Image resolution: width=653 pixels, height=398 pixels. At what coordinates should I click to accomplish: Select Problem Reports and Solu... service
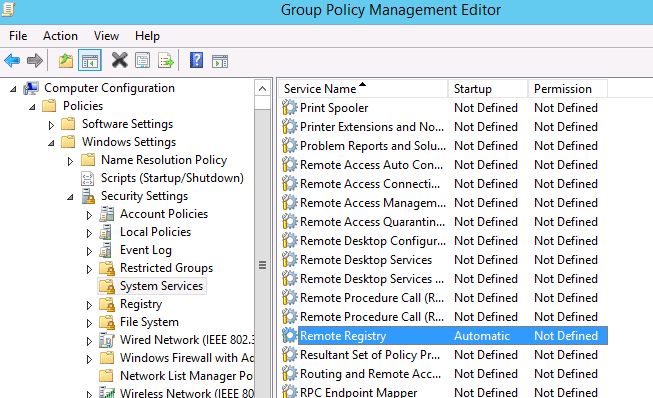373,146
